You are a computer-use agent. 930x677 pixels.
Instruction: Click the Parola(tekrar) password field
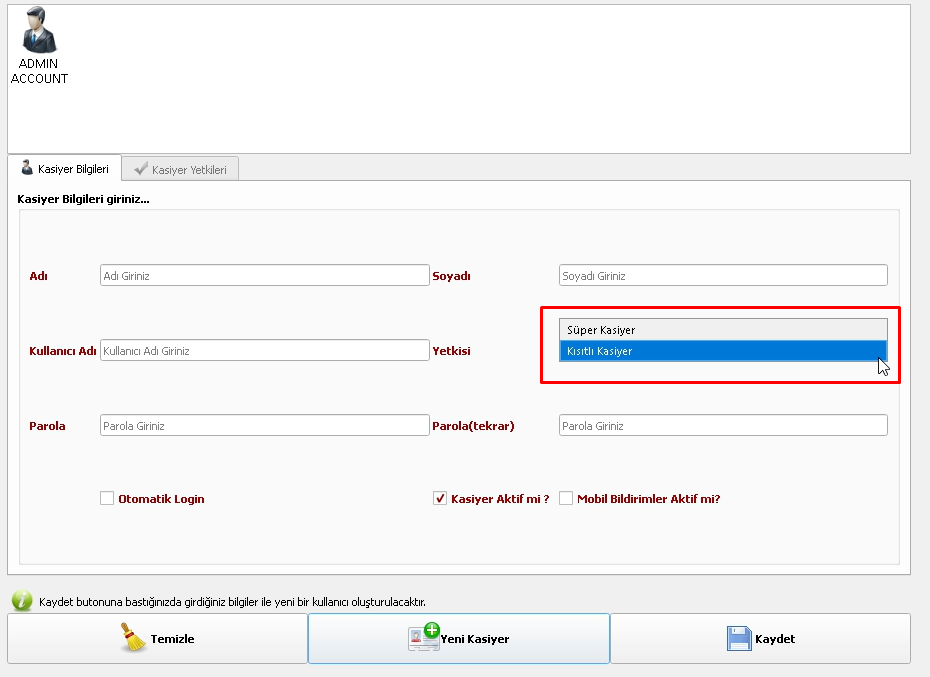(x=722, y=425)
